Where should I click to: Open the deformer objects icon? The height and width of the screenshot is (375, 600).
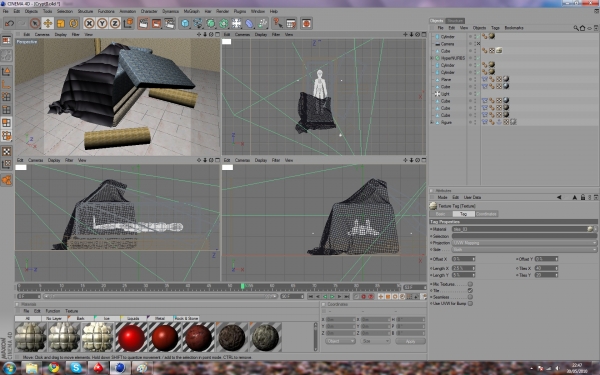coord(249,23)
